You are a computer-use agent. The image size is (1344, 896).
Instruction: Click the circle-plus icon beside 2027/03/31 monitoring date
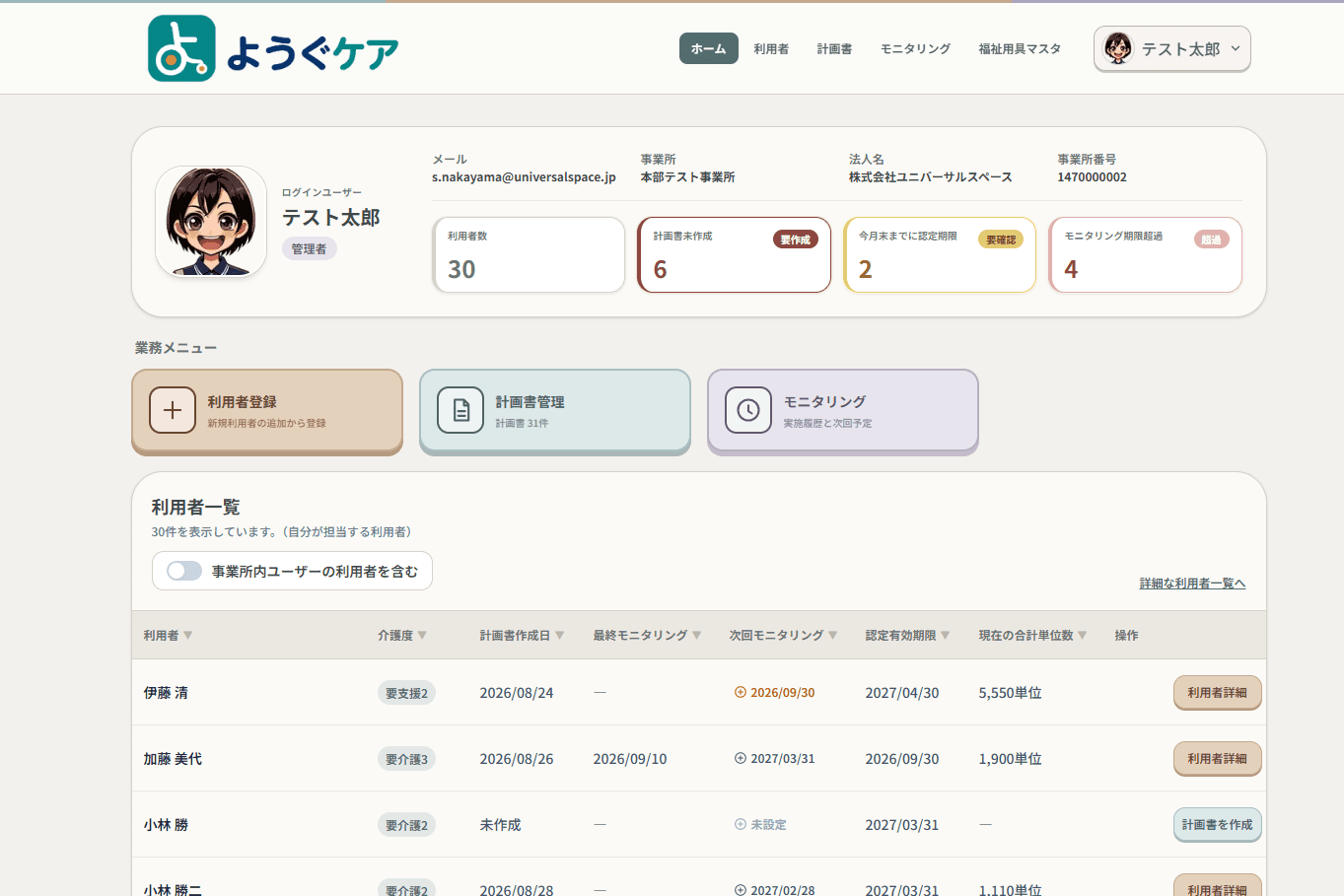click(x=741, y=758)
